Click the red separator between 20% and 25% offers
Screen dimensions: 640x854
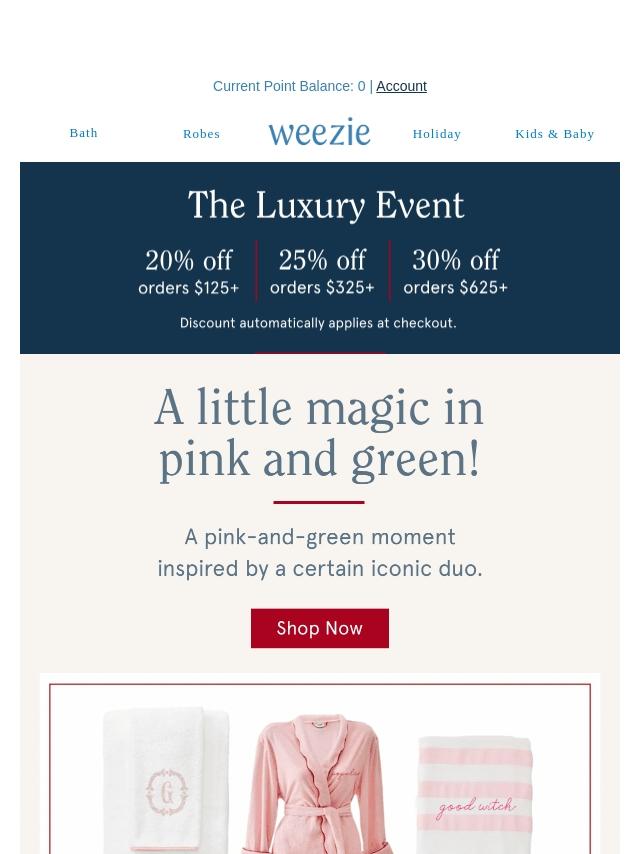click(256, 270)
